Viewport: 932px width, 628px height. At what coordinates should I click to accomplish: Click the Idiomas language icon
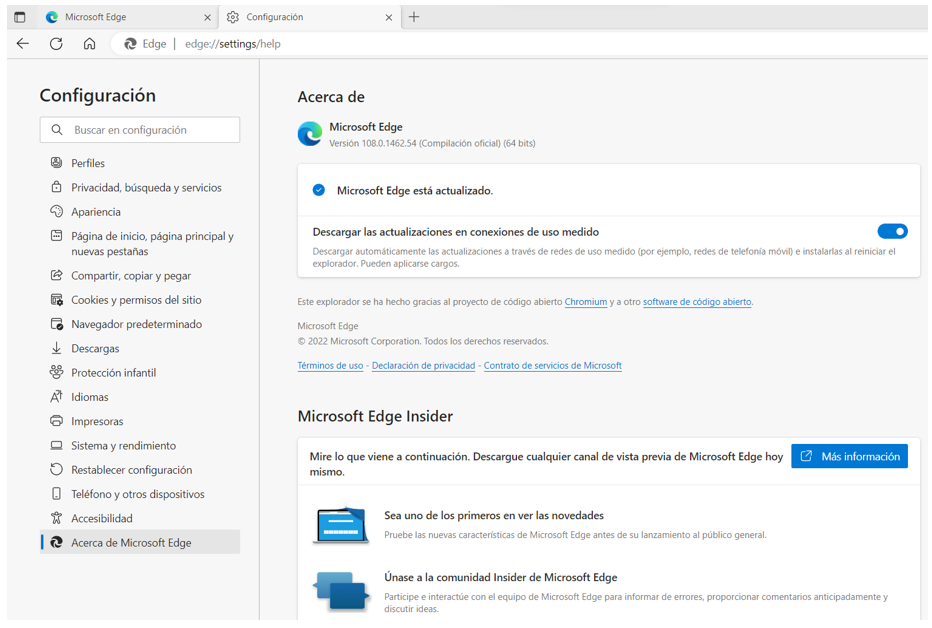[56, 396]
